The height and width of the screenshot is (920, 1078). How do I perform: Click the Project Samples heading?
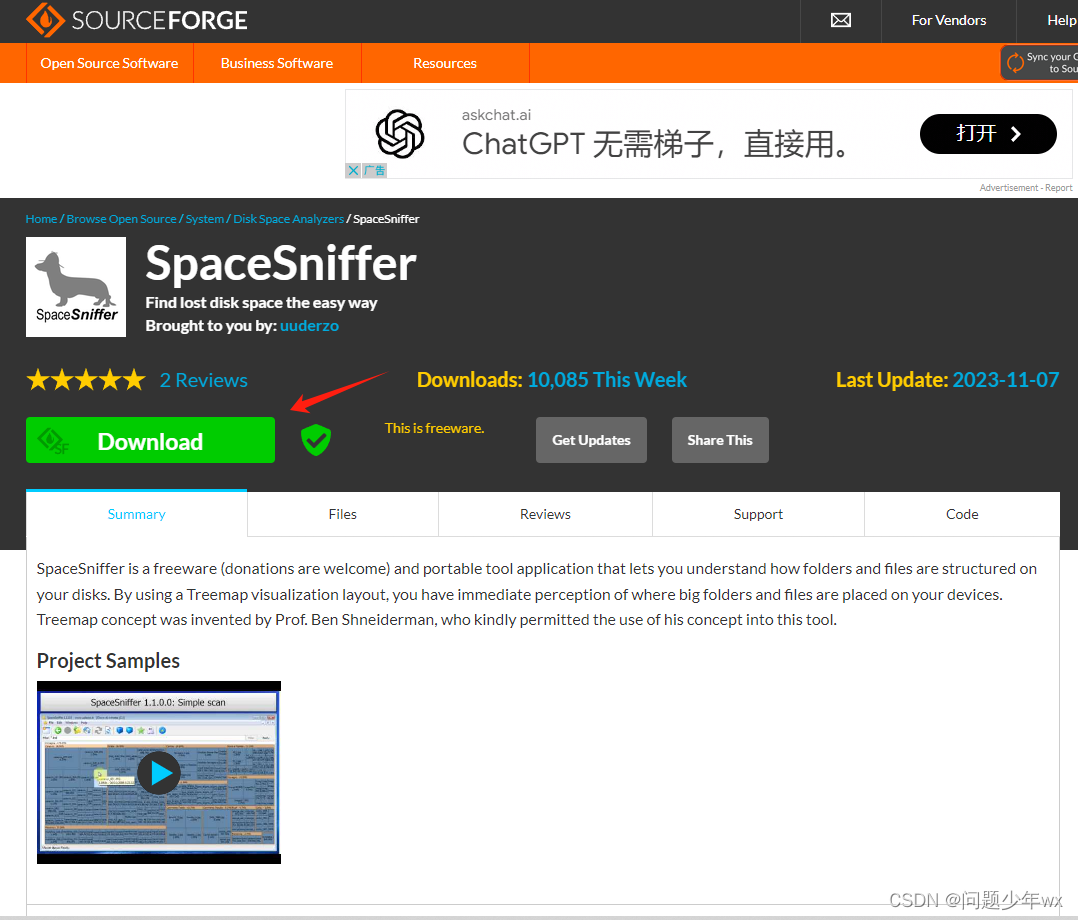tap(108, 661)
